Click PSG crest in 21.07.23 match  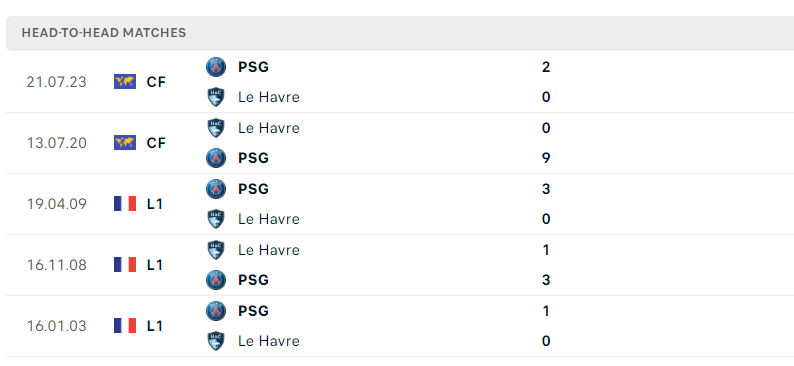[216, 67]
